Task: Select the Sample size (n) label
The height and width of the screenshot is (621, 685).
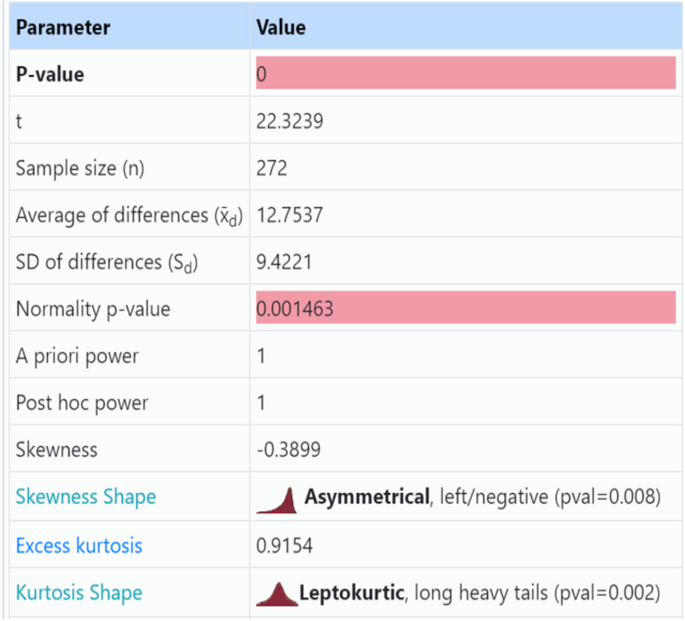Action: coord(80,169)
